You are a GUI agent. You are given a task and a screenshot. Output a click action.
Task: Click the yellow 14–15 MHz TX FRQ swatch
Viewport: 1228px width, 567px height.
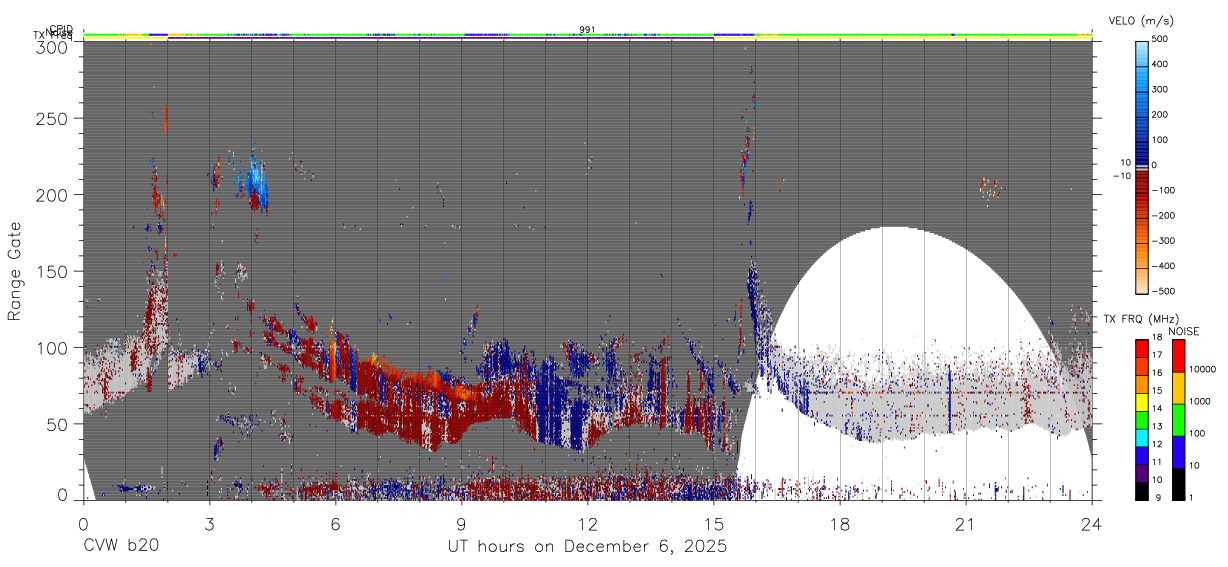click(1142, 400)
